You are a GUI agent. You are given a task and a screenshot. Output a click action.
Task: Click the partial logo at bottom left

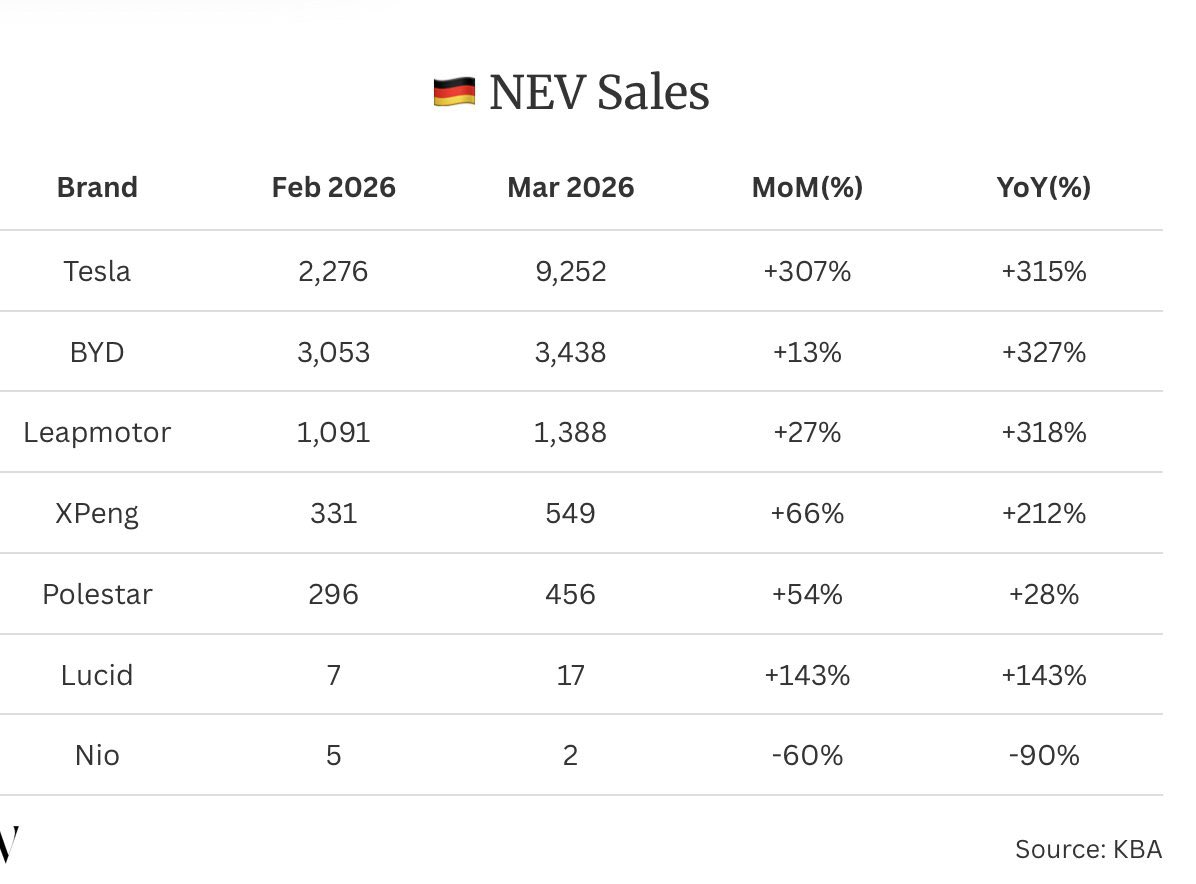tap(8, 846)
